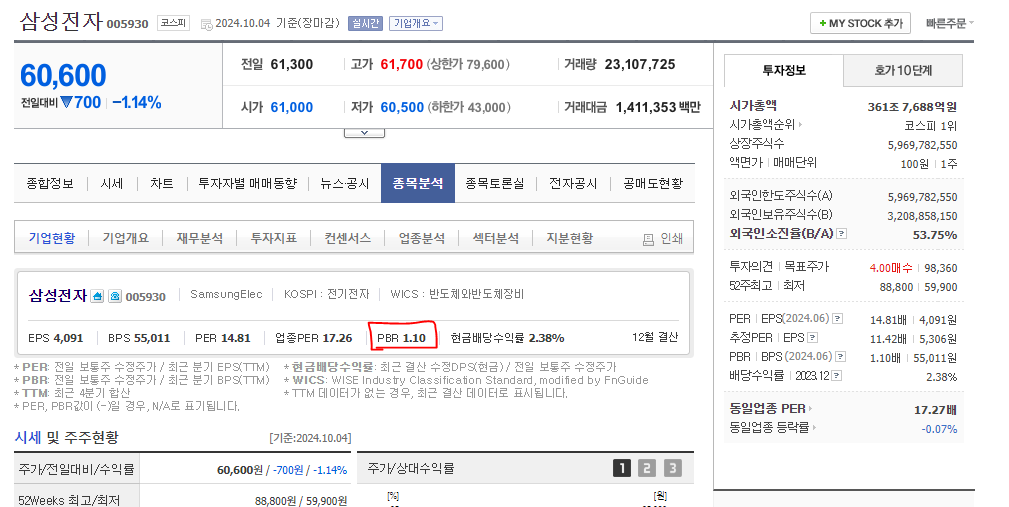This screenshot has height=507, width=1009.
Task: Open the 전자공시 tab
Action: [573, 183]
